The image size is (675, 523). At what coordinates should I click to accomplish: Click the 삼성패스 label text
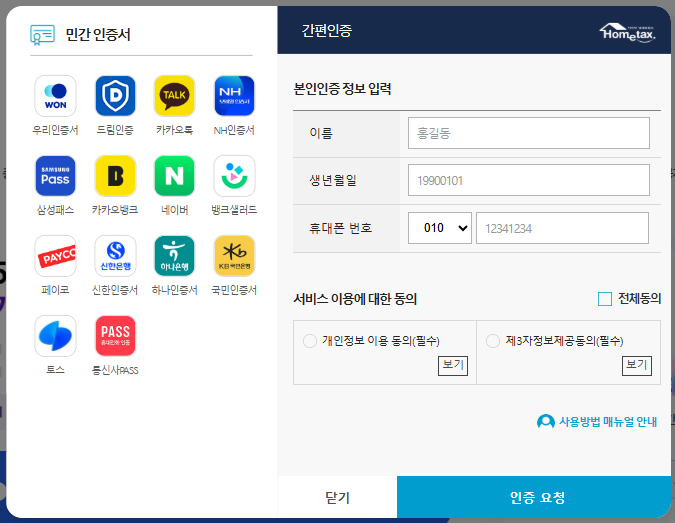click(x=55, y=210)
